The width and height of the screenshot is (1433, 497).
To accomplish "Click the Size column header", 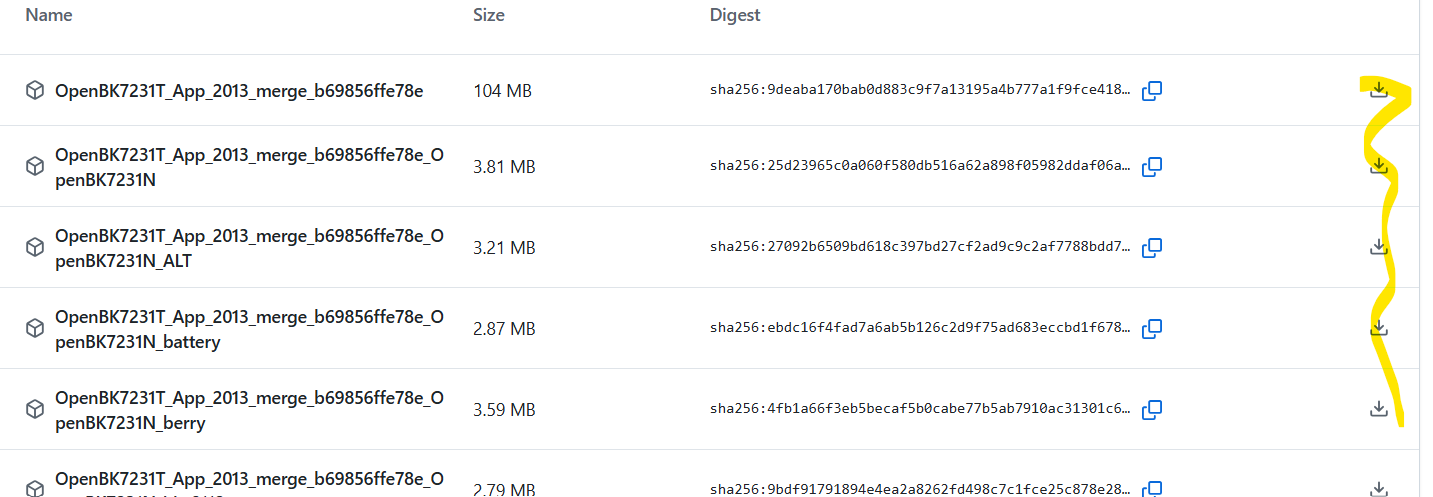I will click(489, 15).
